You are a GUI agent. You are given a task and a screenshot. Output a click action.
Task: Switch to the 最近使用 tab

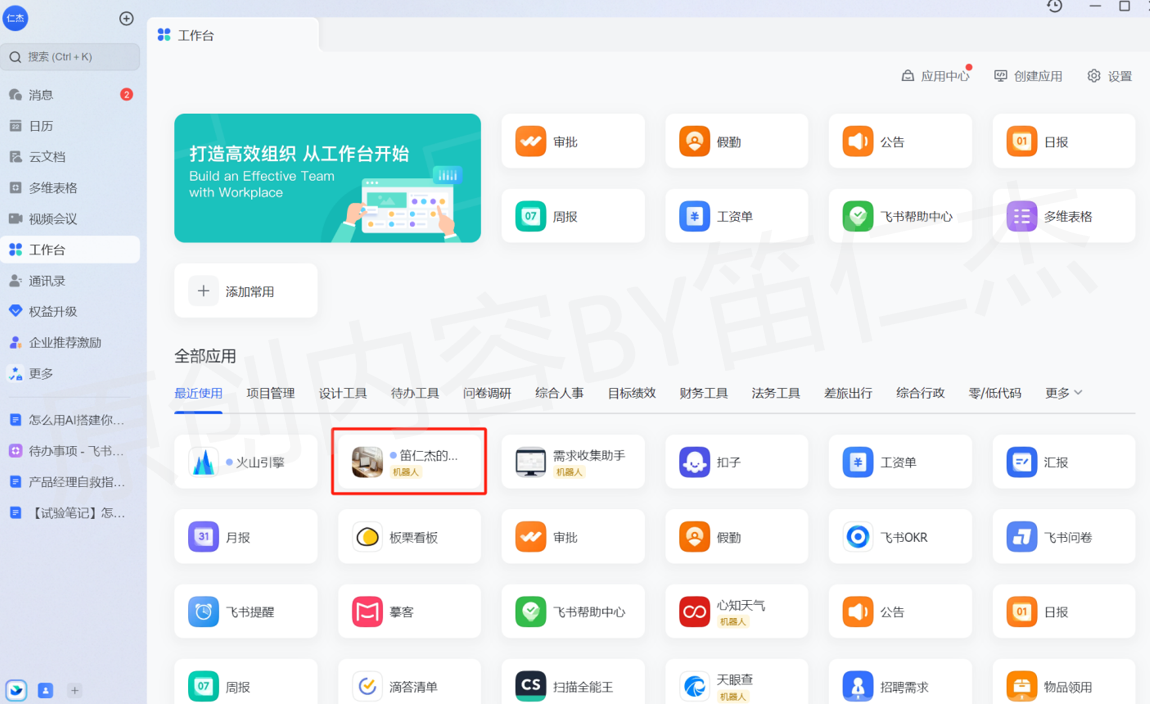198,393
